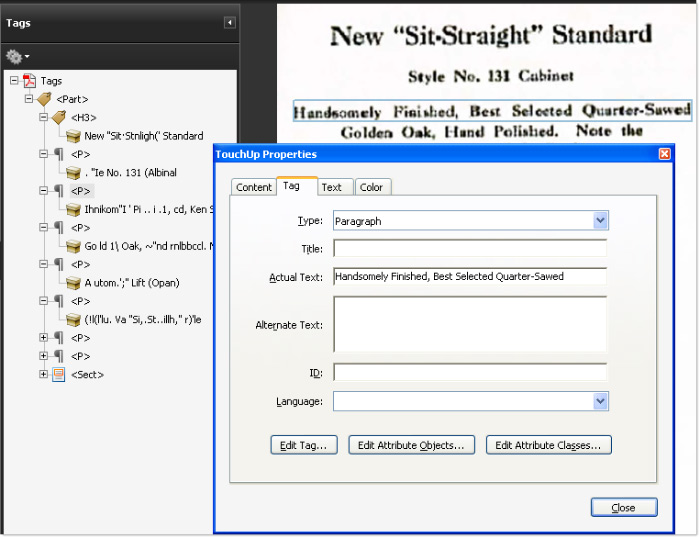
Task: Select the Sect section tag icon
Action: [59, 374]
